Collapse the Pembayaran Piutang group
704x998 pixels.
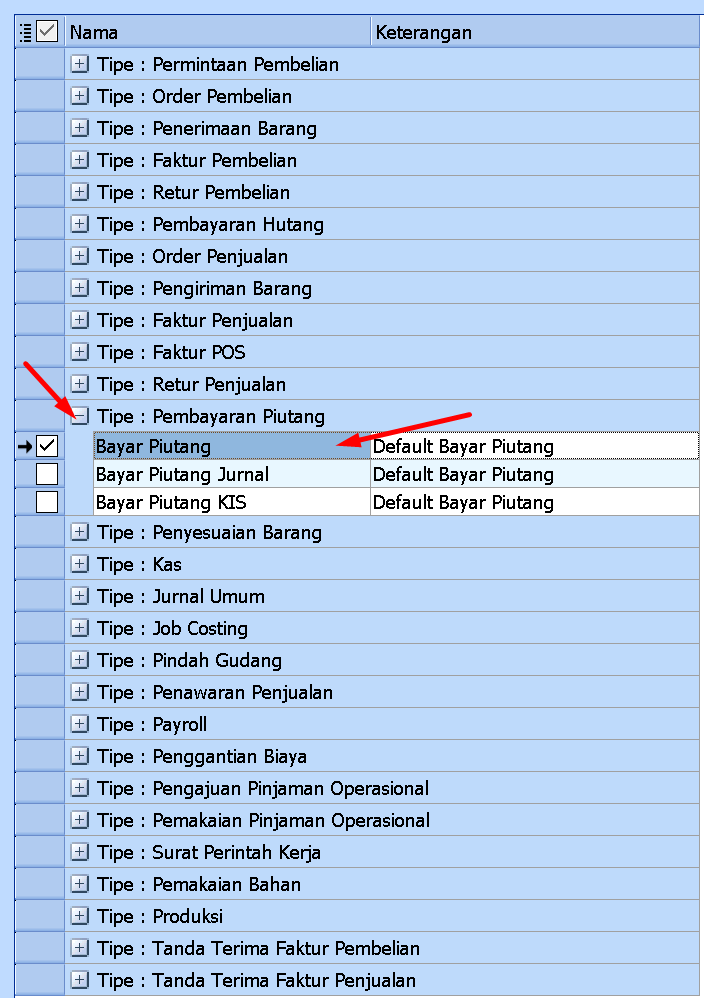pos(80,416)
